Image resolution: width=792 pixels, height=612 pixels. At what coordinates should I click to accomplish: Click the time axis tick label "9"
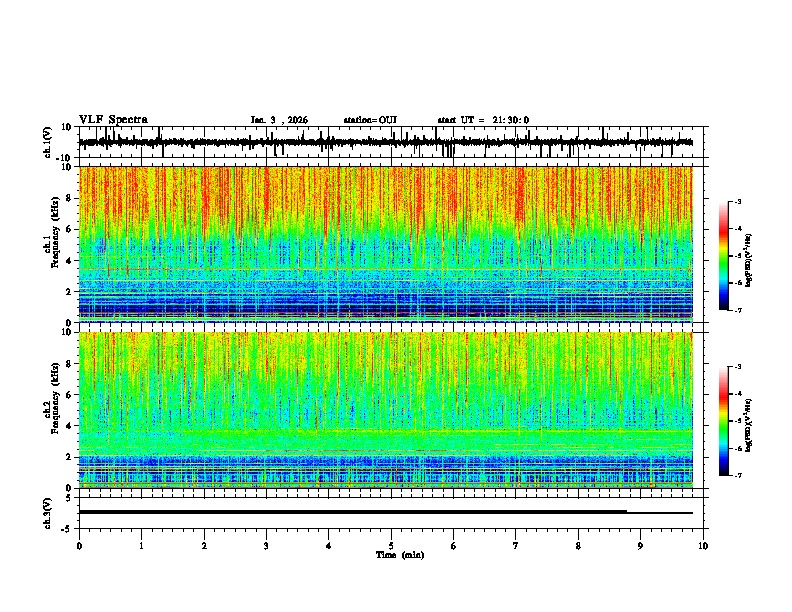tap(640, 546)
